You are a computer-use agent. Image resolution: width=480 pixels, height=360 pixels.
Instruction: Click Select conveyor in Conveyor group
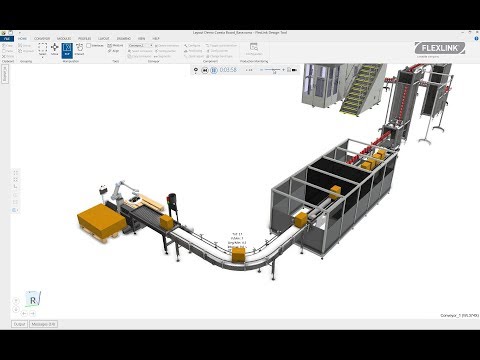coord(140,51)
